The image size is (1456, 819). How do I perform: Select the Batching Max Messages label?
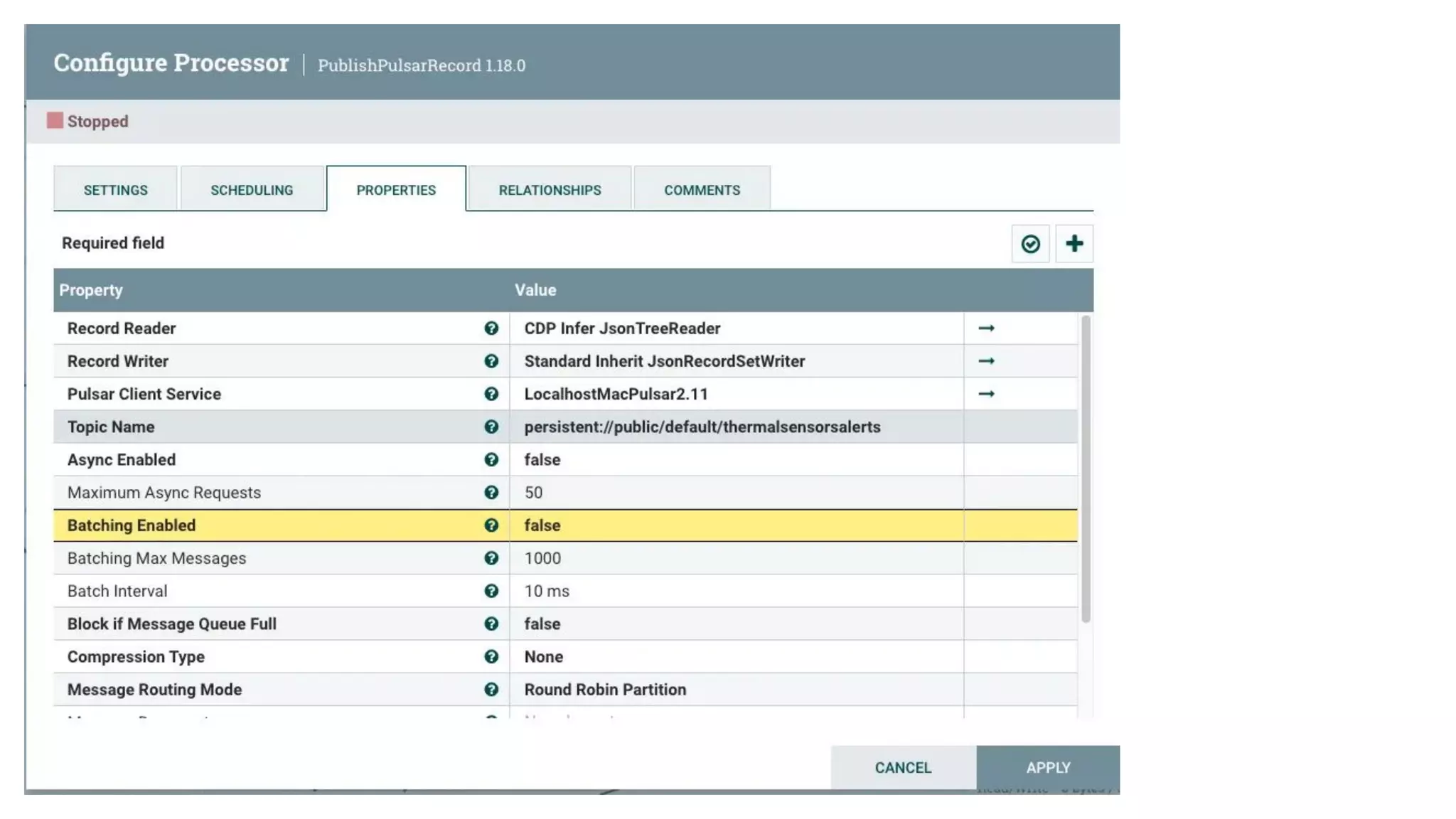point(157,558)
